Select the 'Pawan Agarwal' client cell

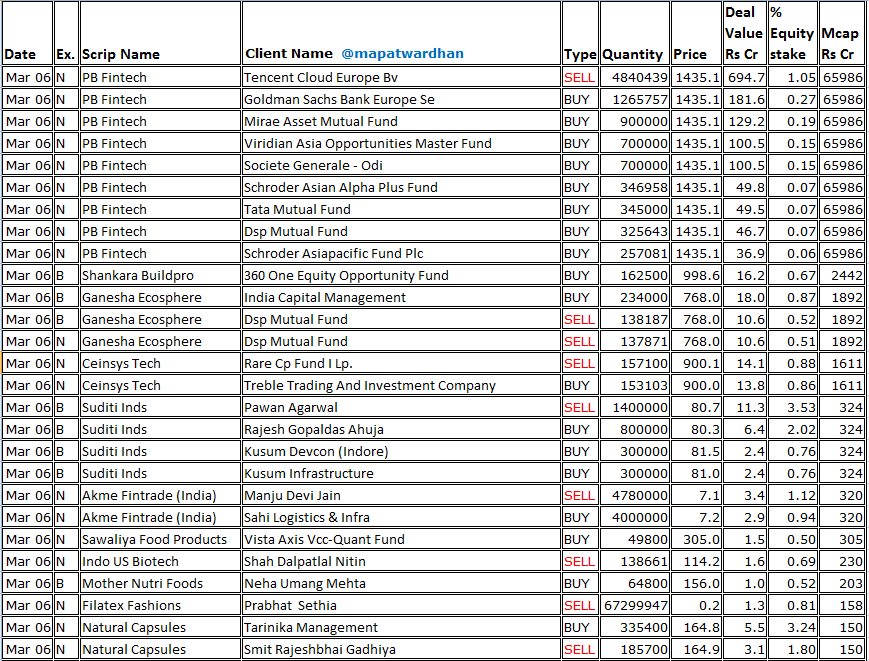coord(401,407)
